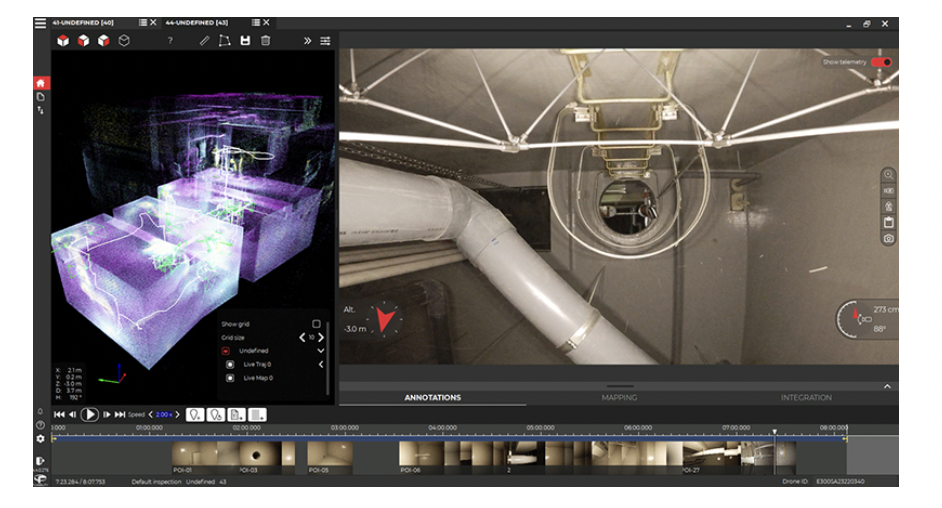Enable the Show grid checkbox
Screen dimensions: 942x508
click(x=317, y=324)
